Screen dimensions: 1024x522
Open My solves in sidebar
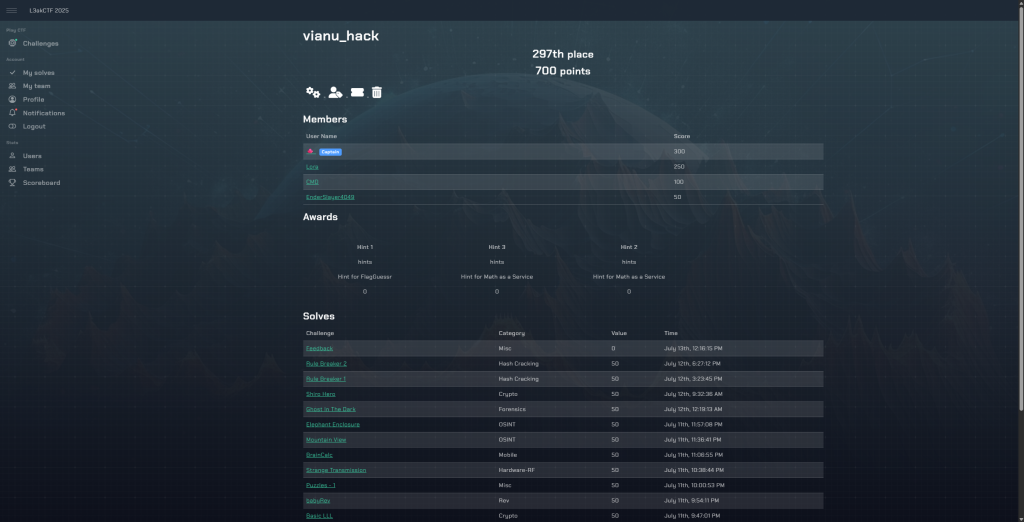38,73
